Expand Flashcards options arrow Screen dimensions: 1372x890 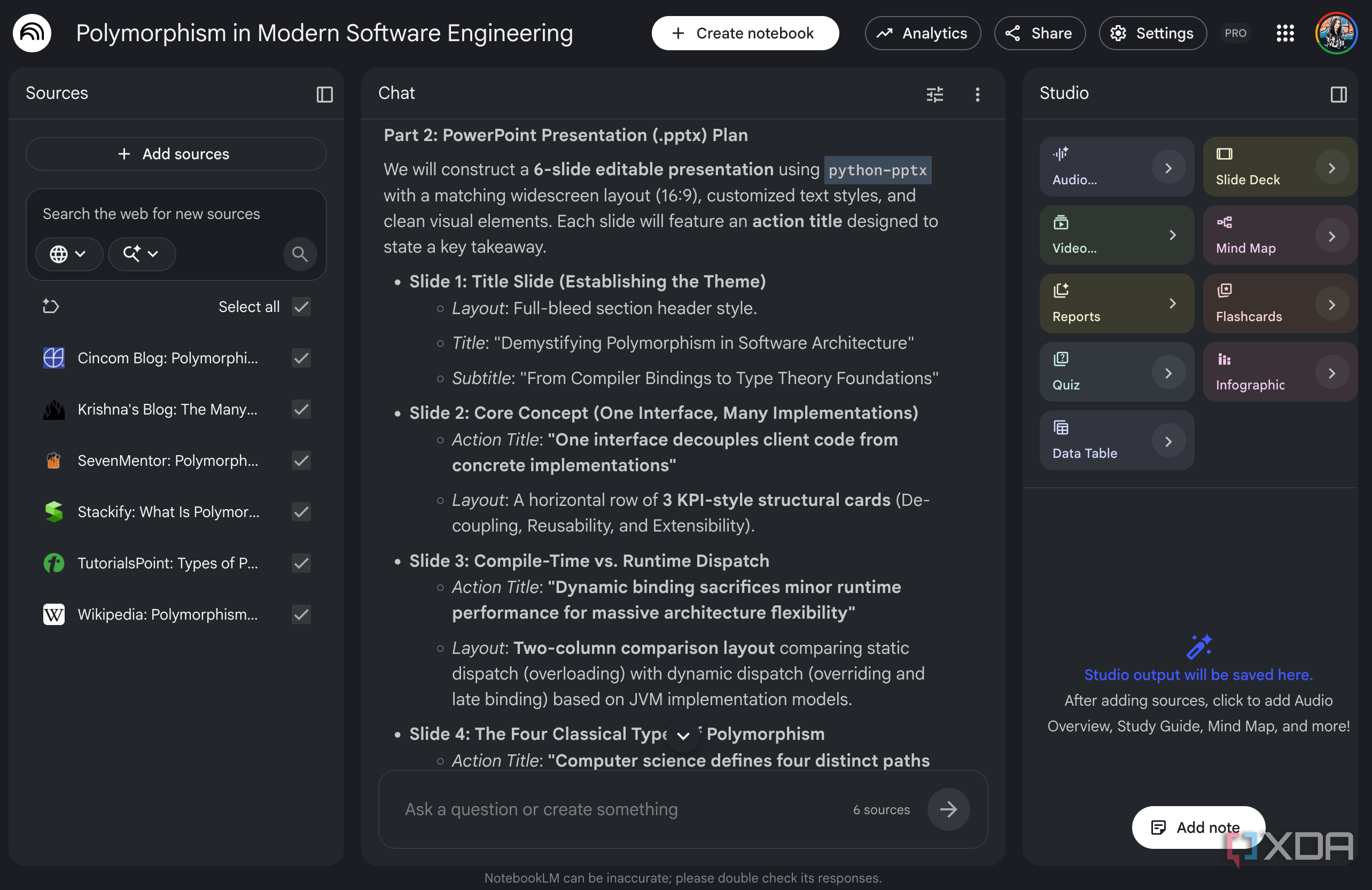pos(1331,305)
